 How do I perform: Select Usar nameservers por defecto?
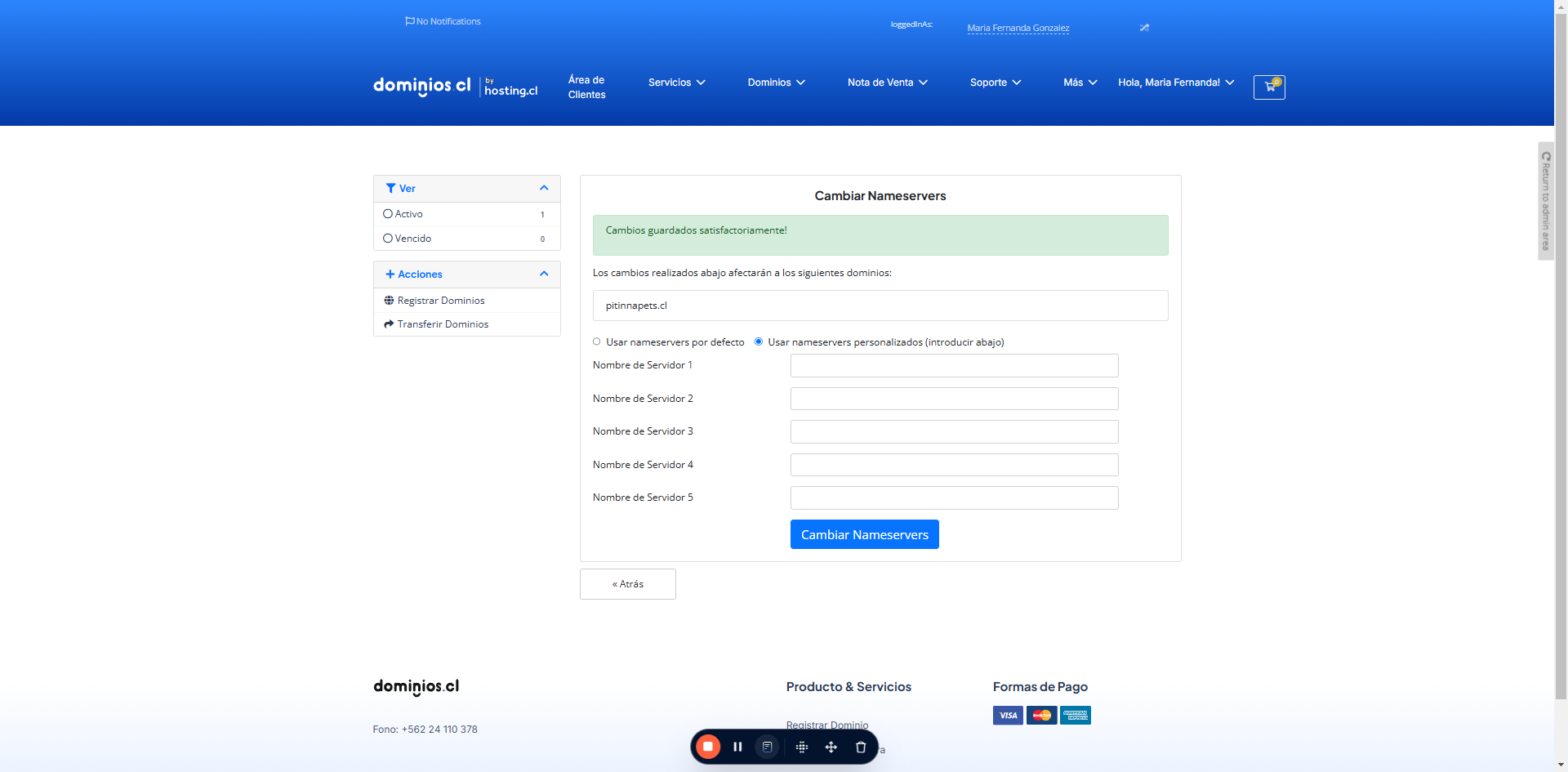pyautogui.click(x=597, y=342)
